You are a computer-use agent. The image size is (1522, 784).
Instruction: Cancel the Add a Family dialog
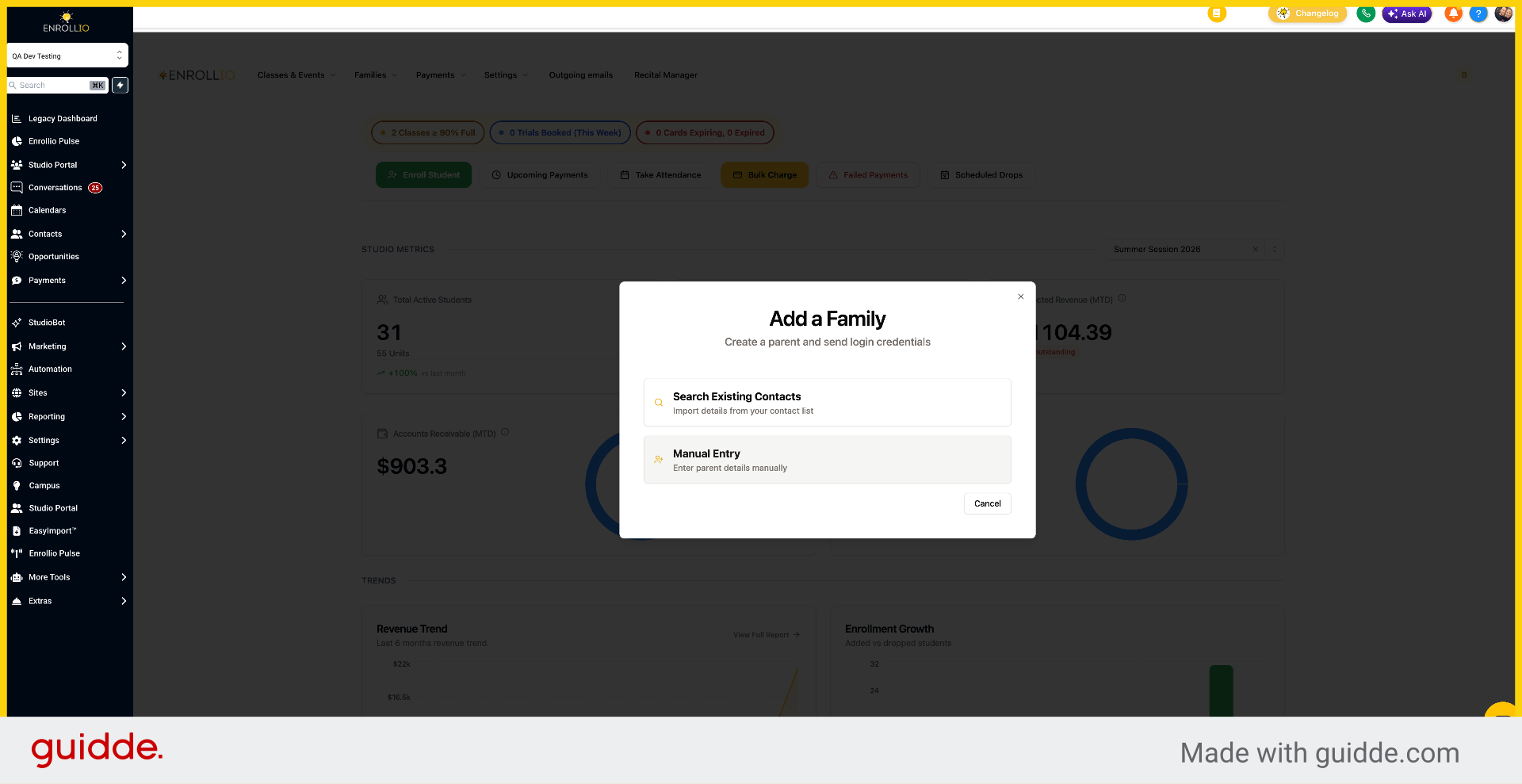(988, 503)
